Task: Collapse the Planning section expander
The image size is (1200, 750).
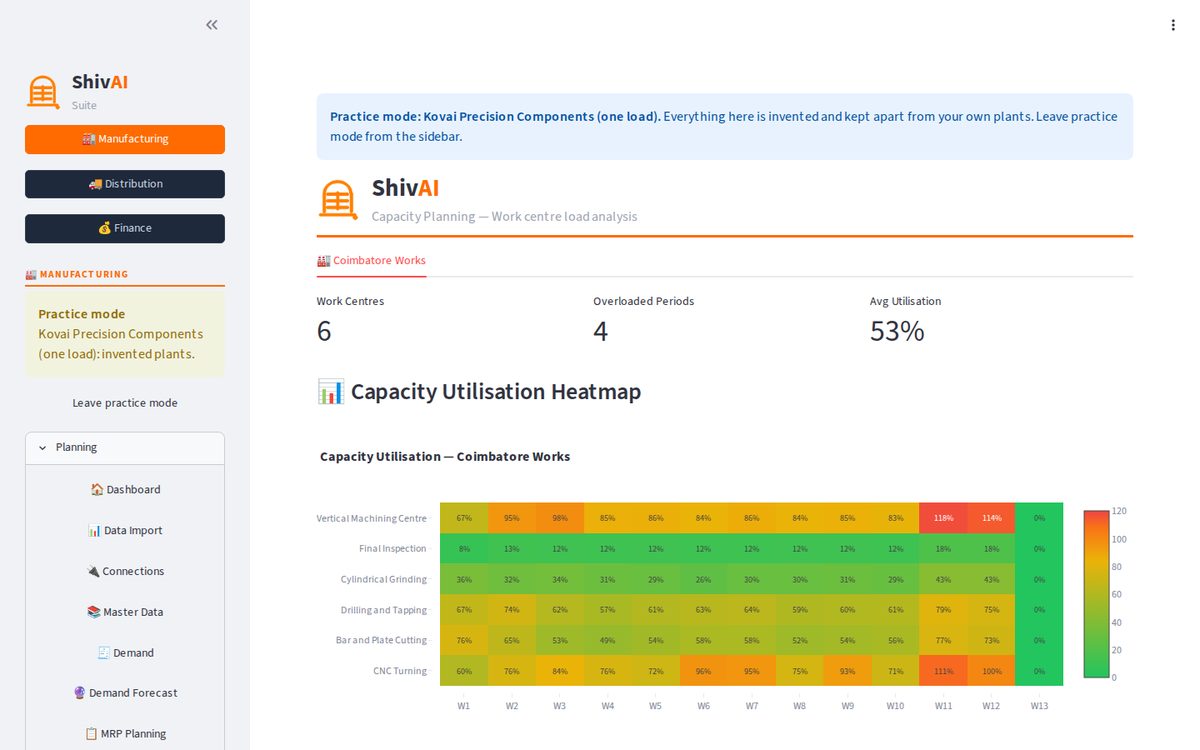Action: pos(125,448)
